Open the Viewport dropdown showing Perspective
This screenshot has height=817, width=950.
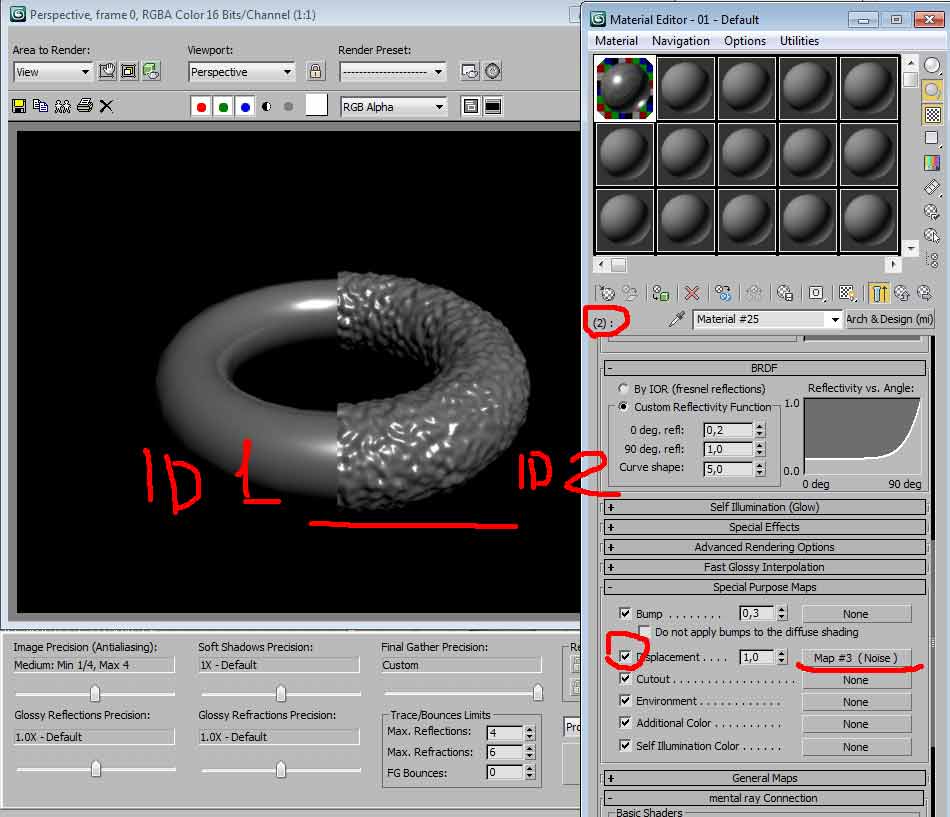pyautogui.click(x=242, y=72)
